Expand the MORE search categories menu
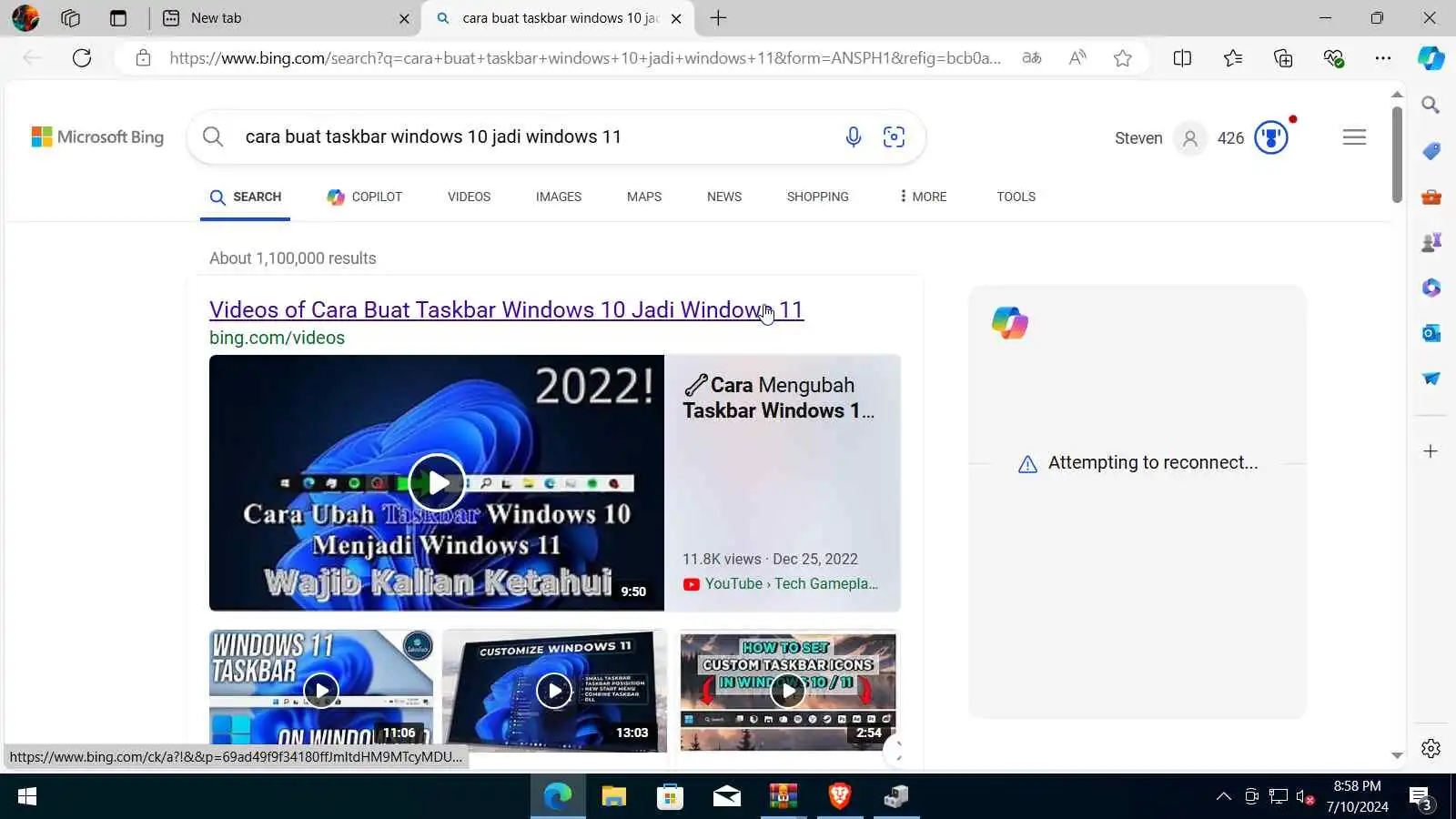This screenshot has width=1456, height=819. 922,197
